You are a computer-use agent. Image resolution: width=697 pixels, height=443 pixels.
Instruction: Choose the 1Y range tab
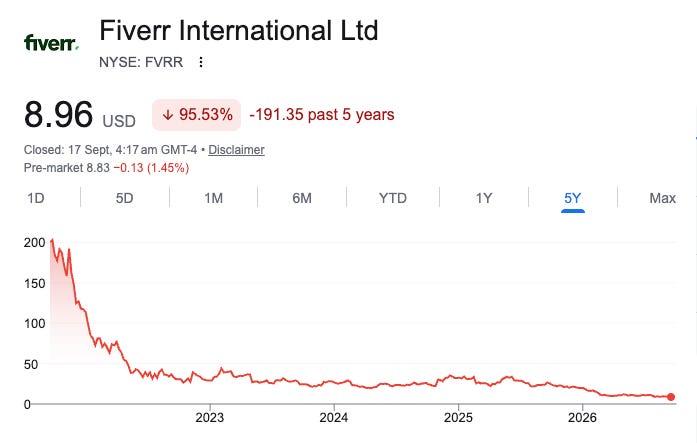(484, 198)
